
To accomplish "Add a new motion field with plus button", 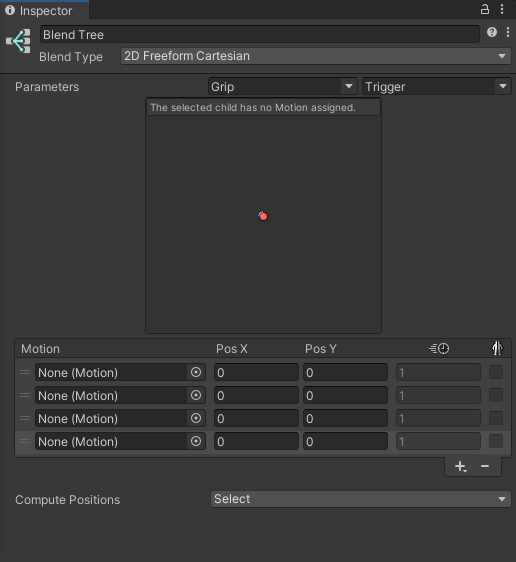I will [x=460, y=466].
